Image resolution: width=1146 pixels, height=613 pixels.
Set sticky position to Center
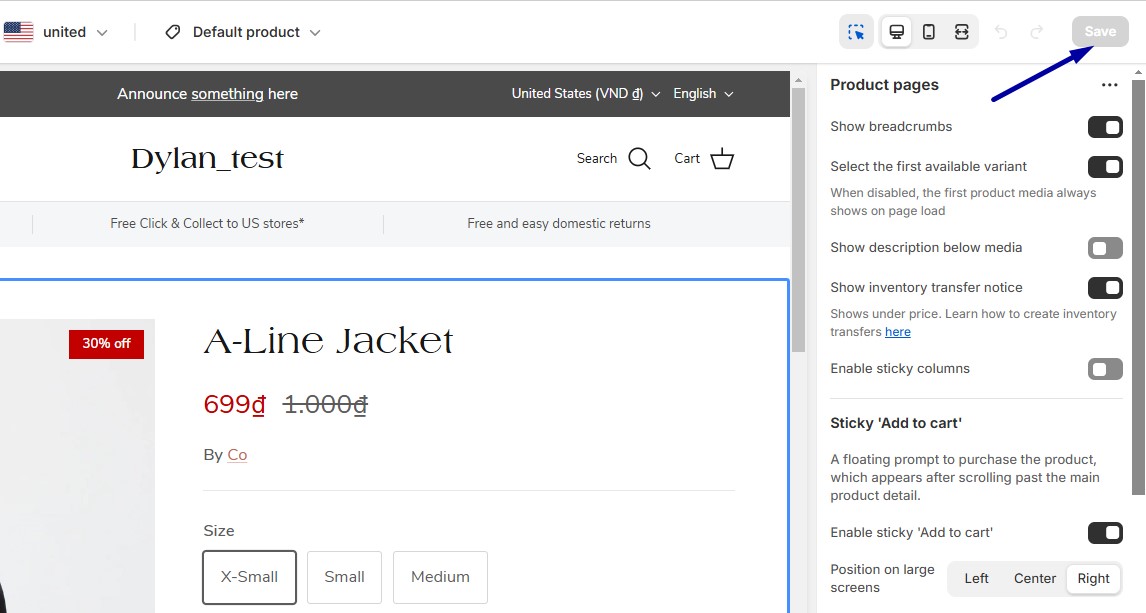1034,579
